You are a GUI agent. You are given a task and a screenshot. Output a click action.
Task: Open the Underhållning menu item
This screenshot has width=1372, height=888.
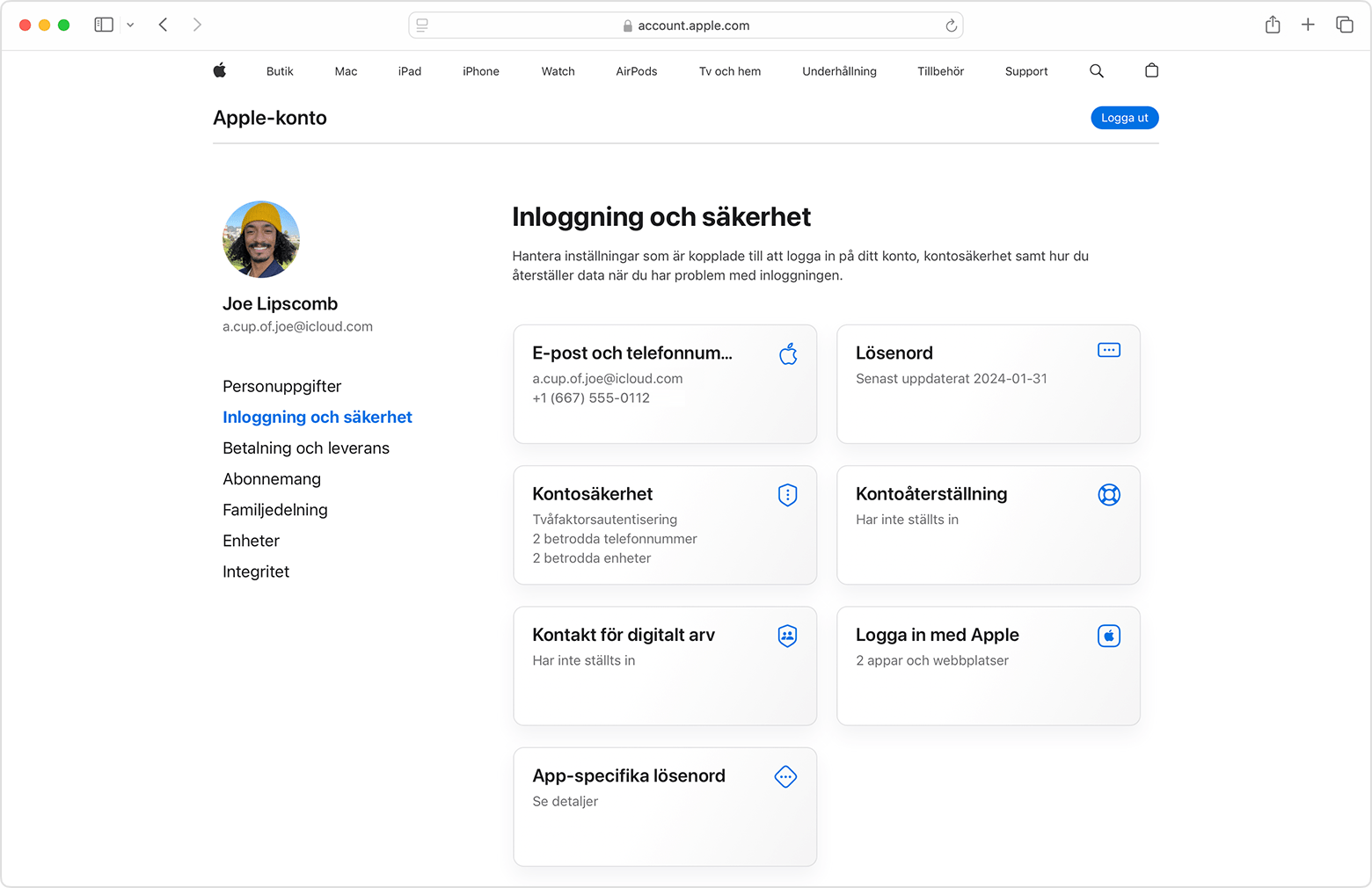[x=839, y=71]
